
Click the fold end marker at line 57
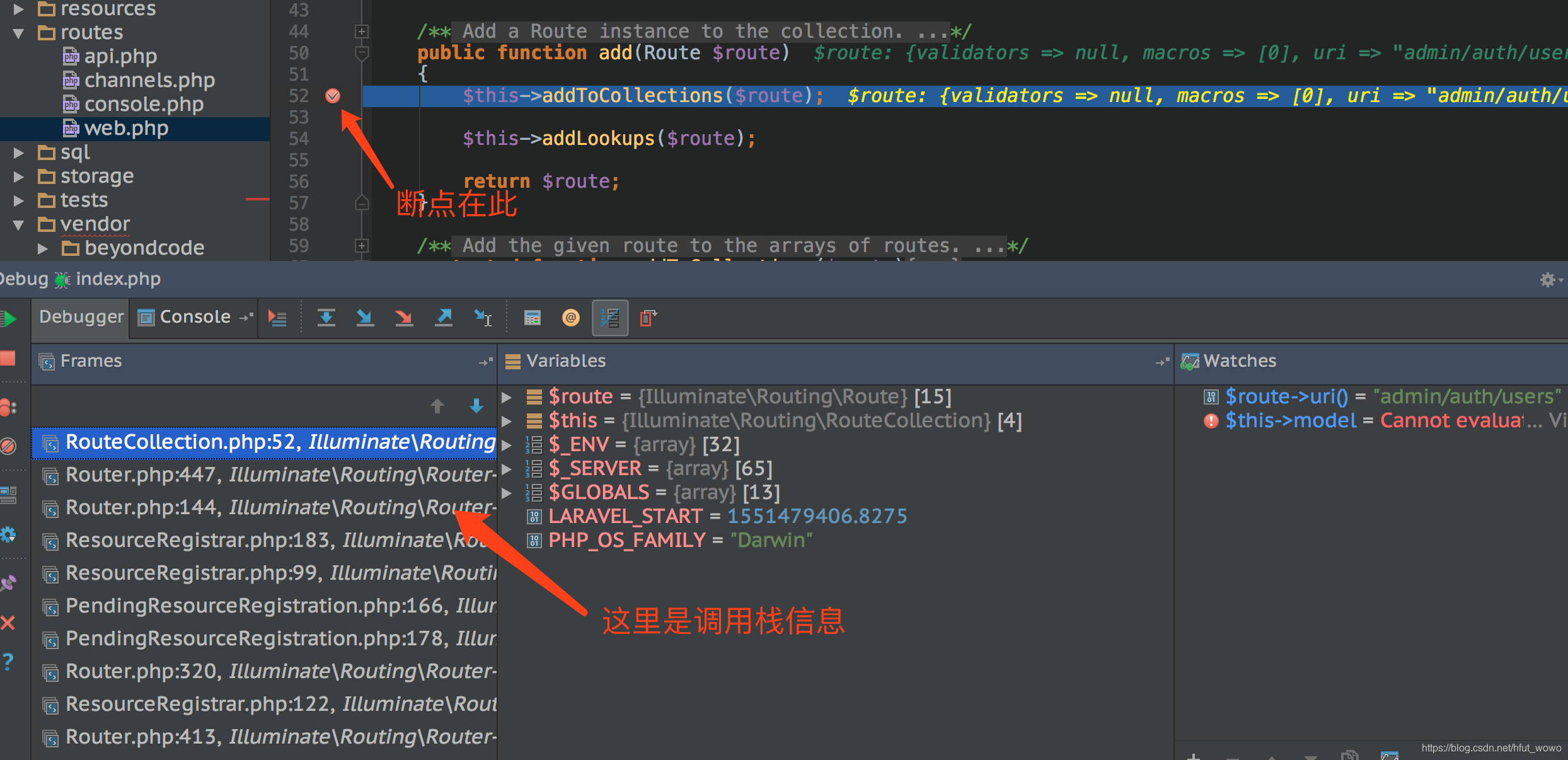coord(362,203)
